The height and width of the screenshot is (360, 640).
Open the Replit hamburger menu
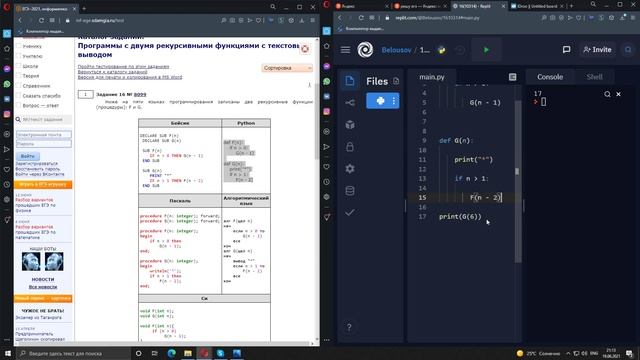click(345, 50)
